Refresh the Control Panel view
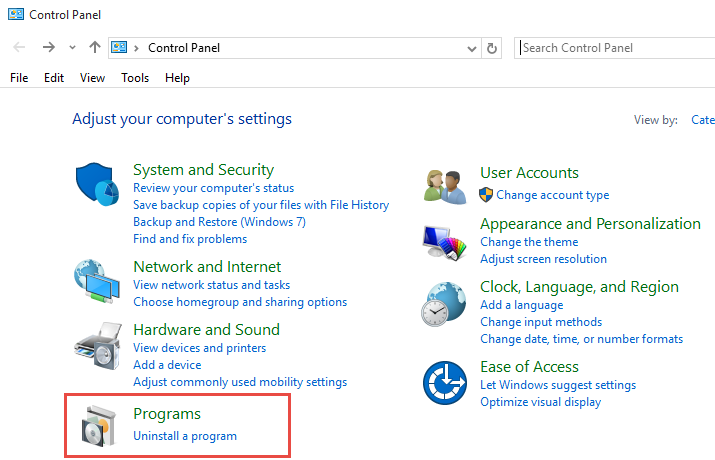 [x=492, y=48]
